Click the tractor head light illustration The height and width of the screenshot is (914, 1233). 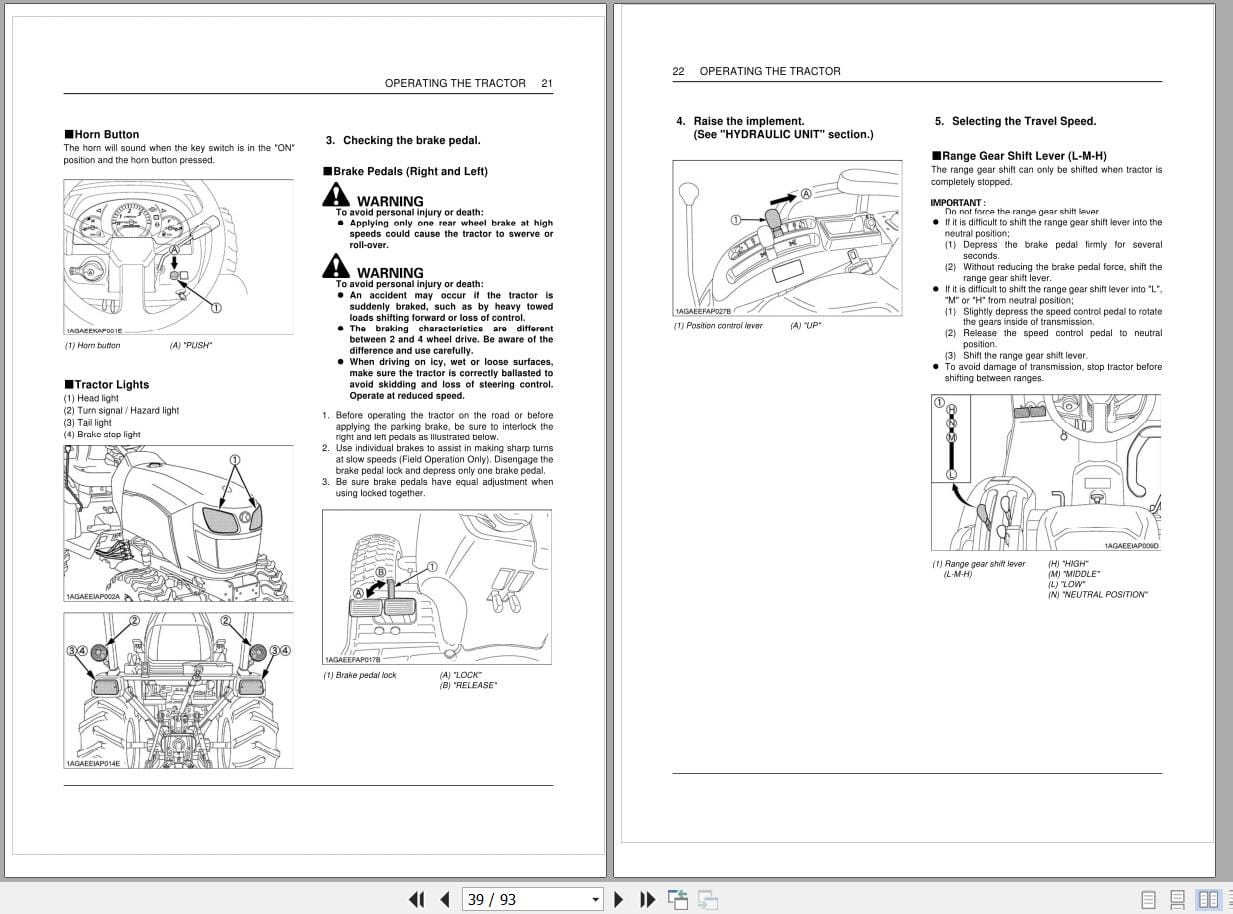pyautogui.click(x=178, y=523)
